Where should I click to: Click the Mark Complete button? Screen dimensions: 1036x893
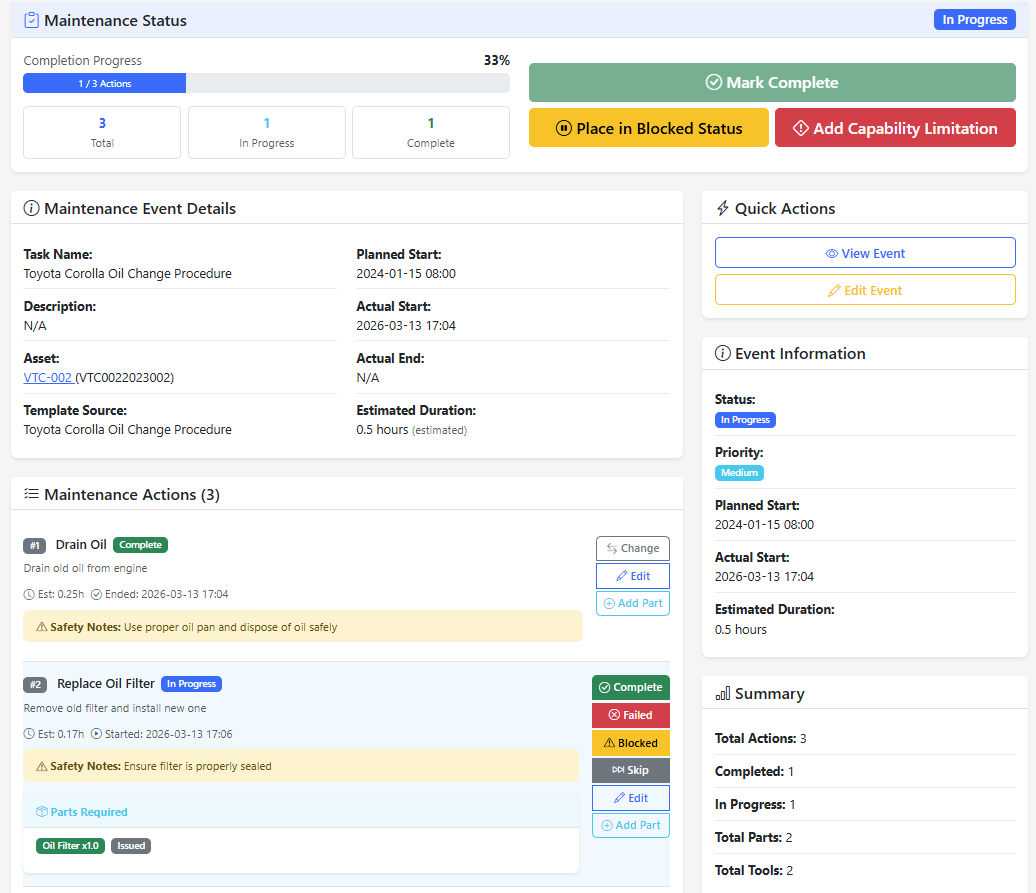772,83
